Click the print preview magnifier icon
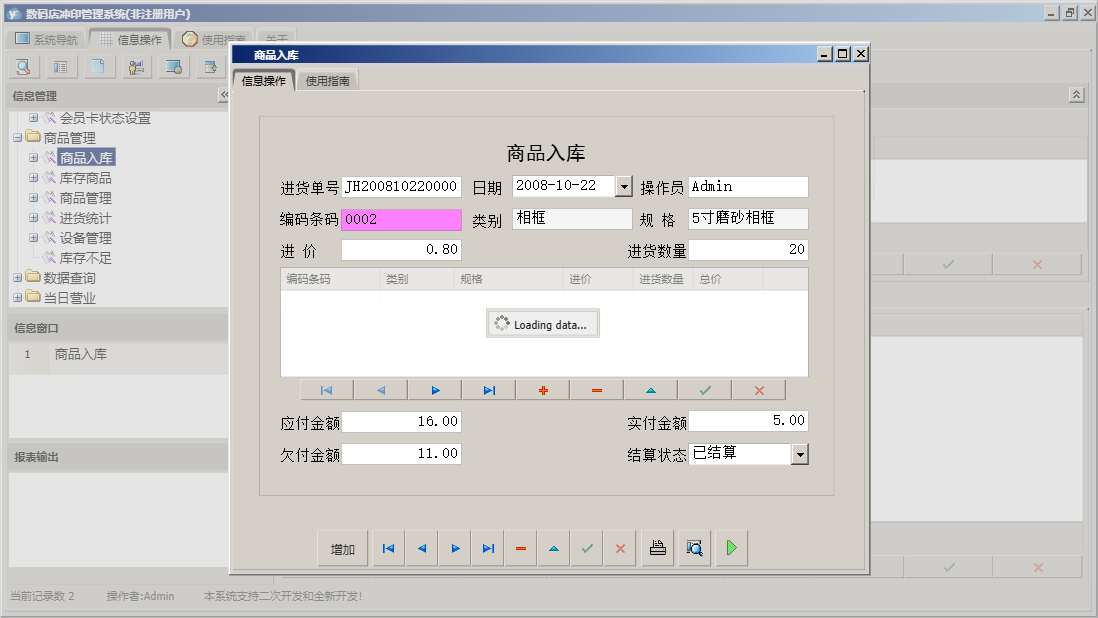The height and width of the screenshot is (618, 1098). click(x=694, y=547)
